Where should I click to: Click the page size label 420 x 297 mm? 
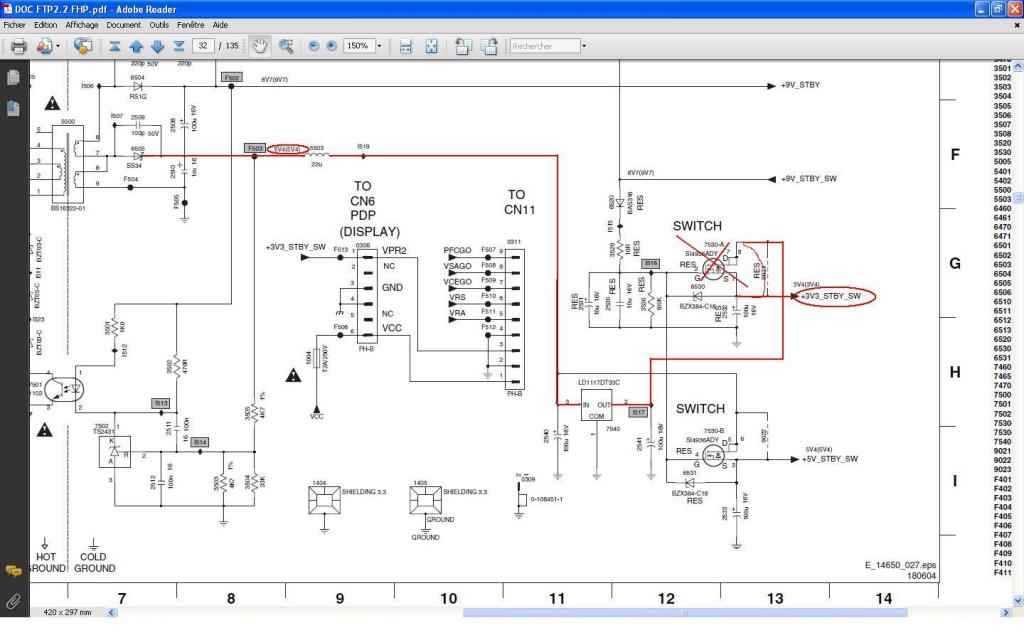pos(67,613)
